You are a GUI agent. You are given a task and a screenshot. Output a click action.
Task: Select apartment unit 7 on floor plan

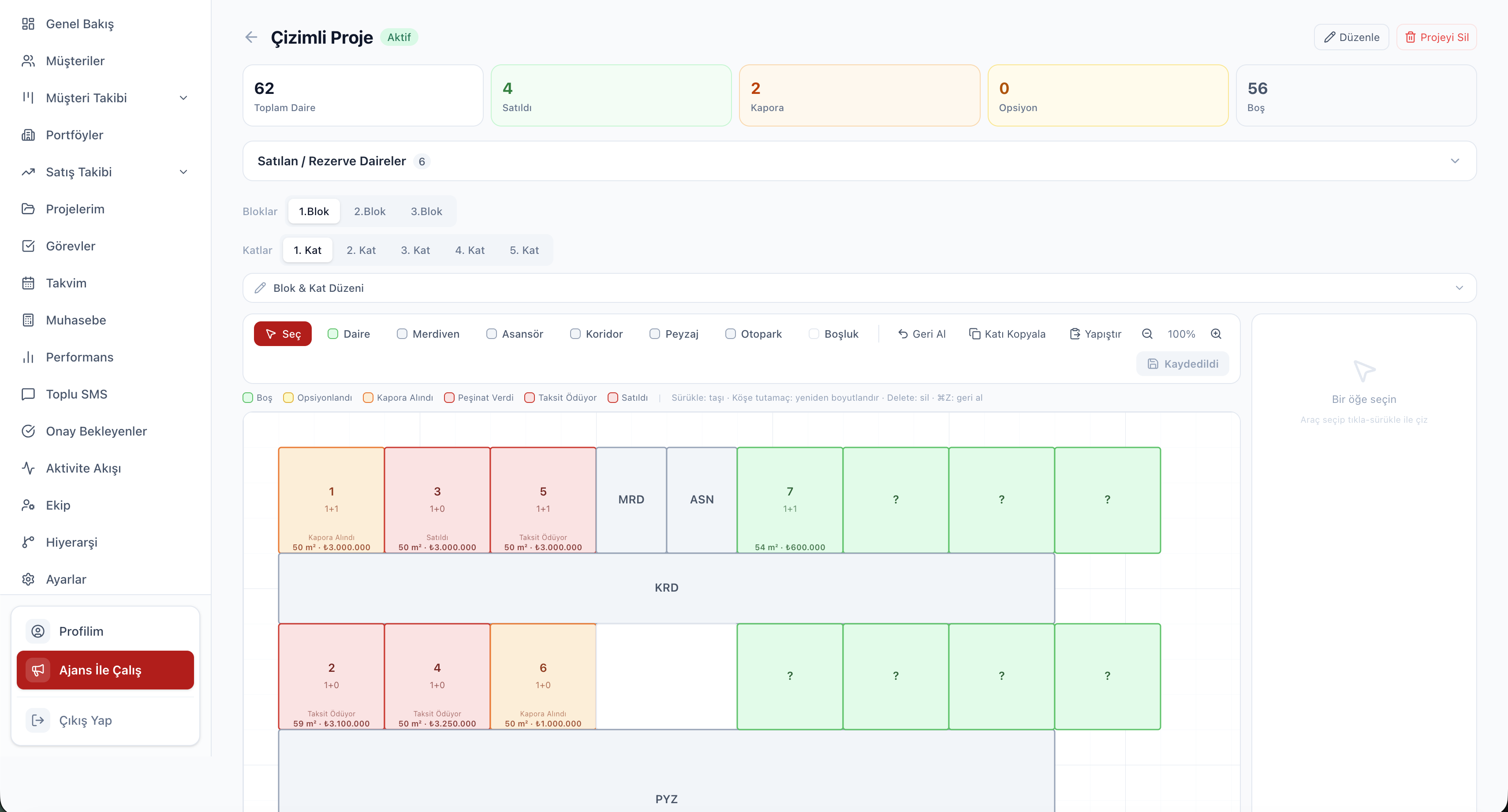(790, 500)
